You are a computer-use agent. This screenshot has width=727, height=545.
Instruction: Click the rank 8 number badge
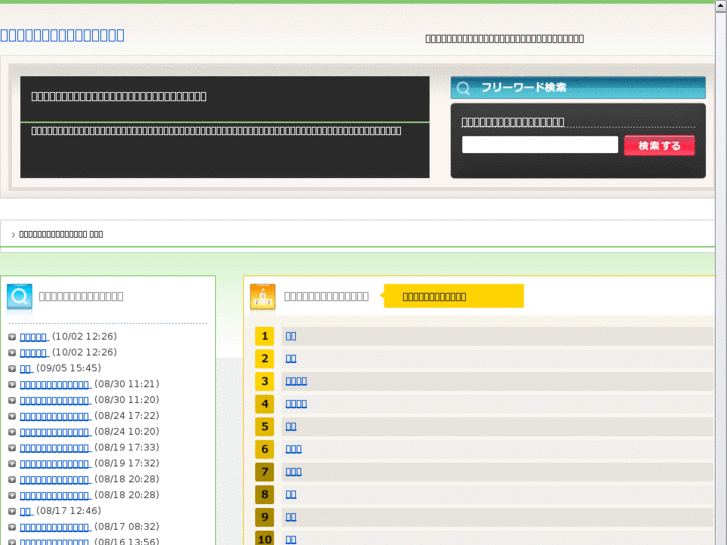(264, 494)
